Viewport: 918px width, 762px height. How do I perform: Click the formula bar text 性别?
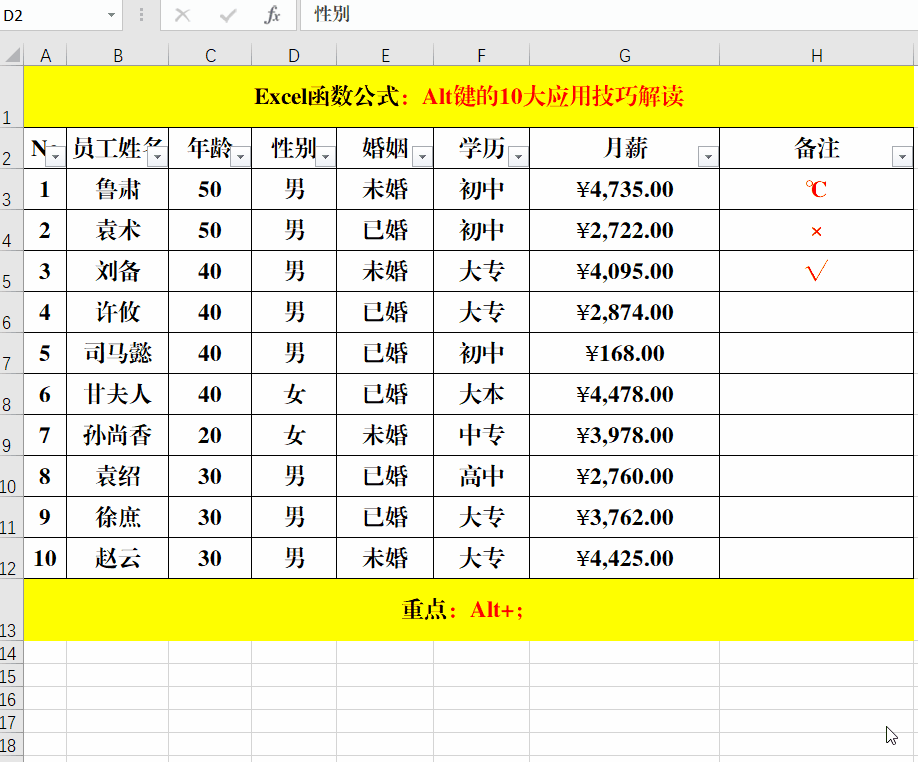point(332,14)
